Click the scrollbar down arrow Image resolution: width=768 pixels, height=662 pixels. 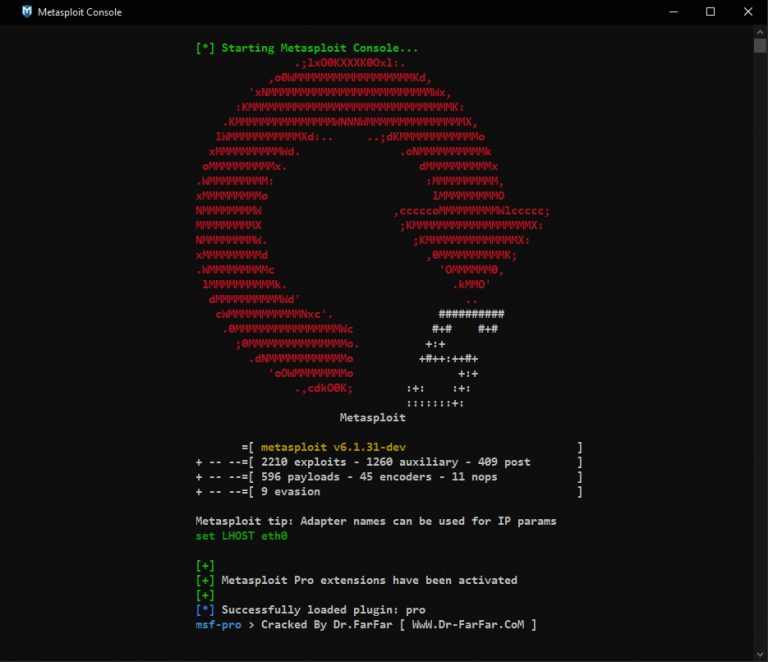(x=760, y=654)
